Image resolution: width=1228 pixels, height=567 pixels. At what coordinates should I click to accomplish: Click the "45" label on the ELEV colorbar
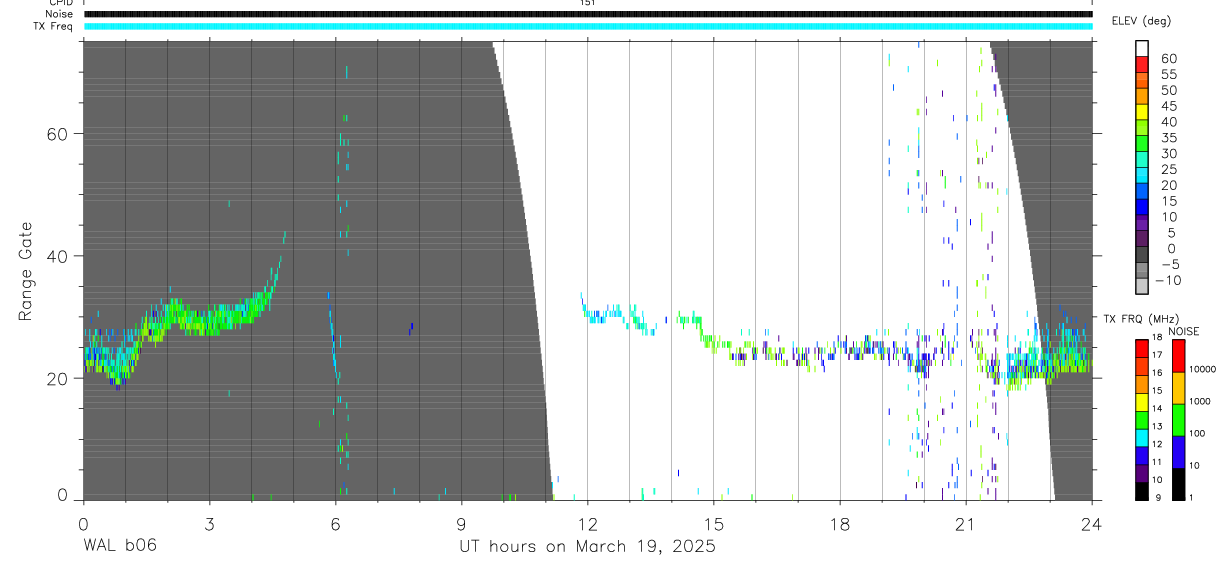(x=1168, y=106)
